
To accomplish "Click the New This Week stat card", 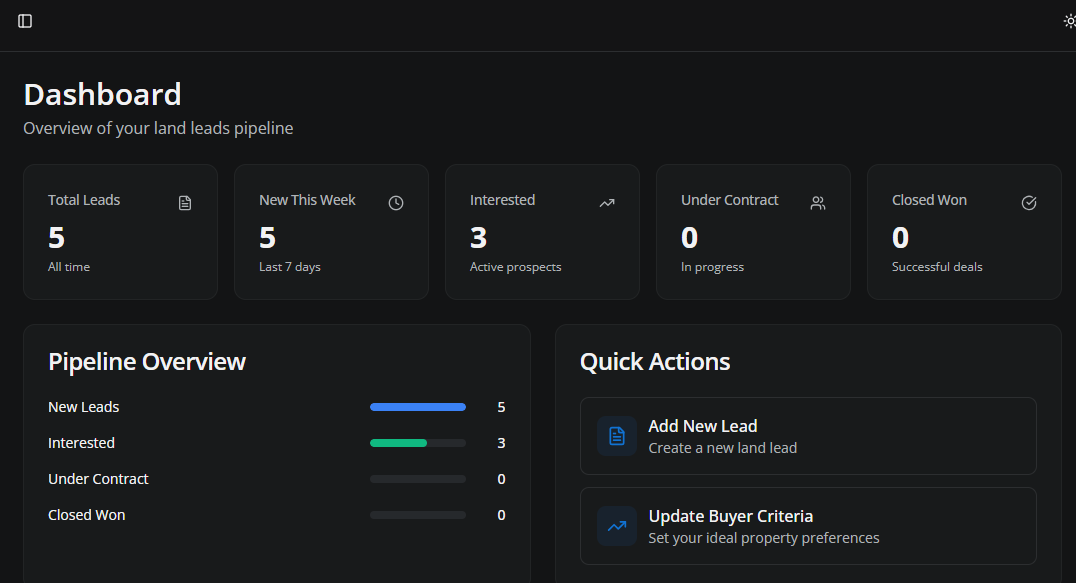I will [x=331, y=231].
